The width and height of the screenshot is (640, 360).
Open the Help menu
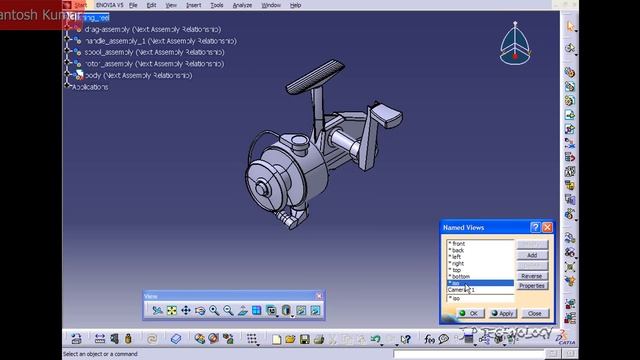point(296,5)
